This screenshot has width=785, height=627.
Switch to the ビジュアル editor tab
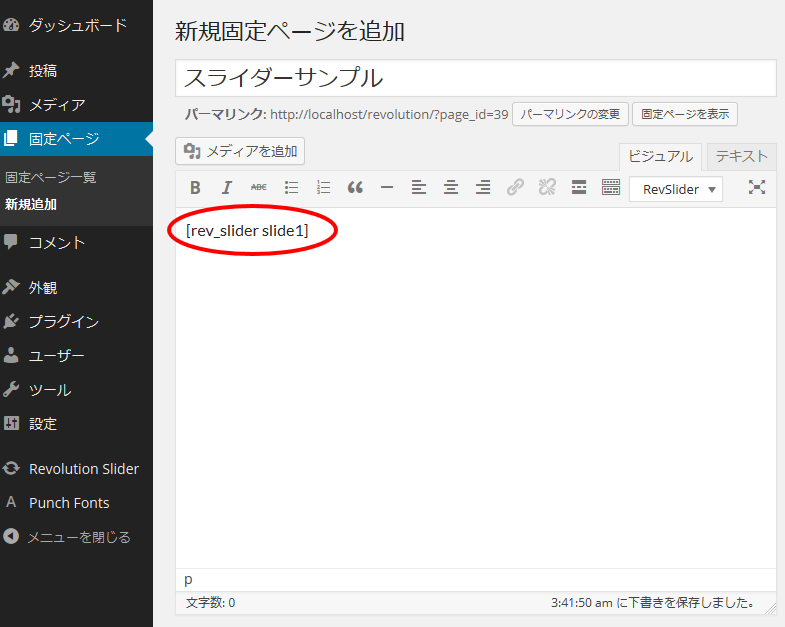coord(660,156)
